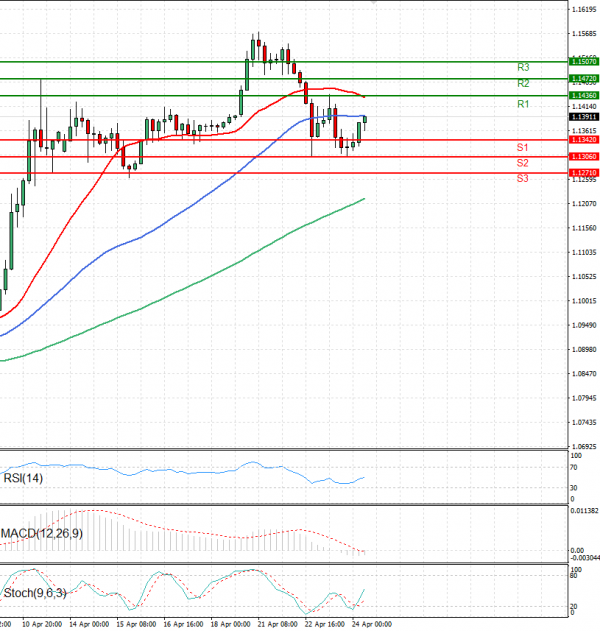Click the Stoch(9,6,3) indicator label

[x=35, y=593]
